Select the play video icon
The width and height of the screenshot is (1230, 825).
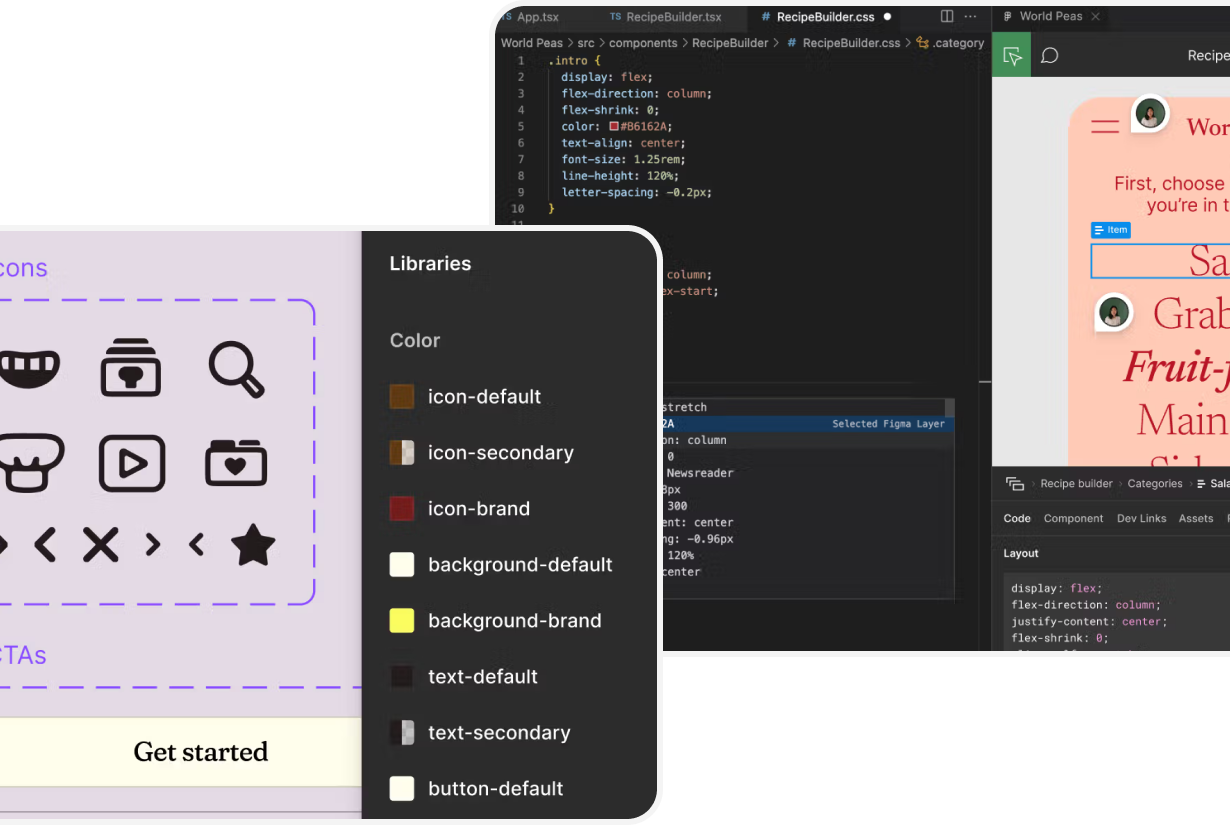pos(132,463)
